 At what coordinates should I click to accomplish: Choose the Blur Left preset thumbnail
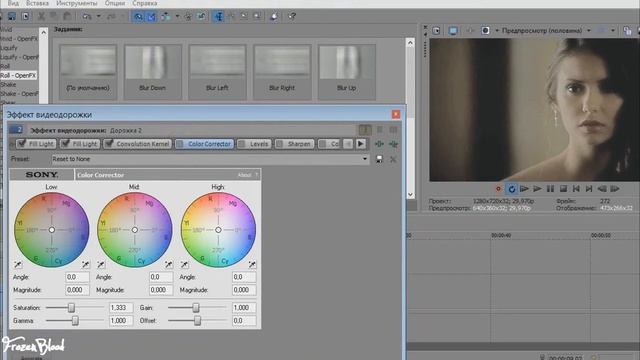(217, 71)
